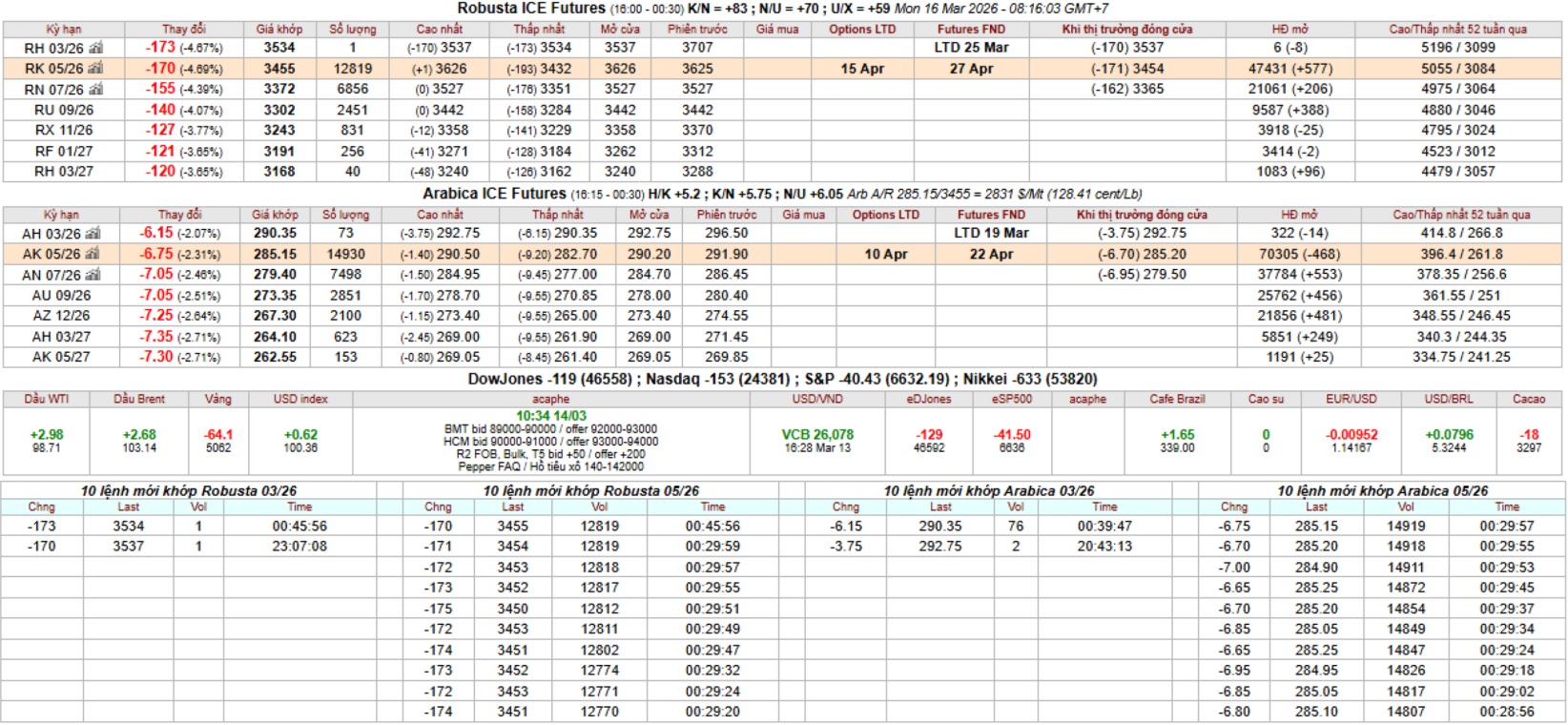Open chart icon for AN 07/26

click(x=93, y=275)
